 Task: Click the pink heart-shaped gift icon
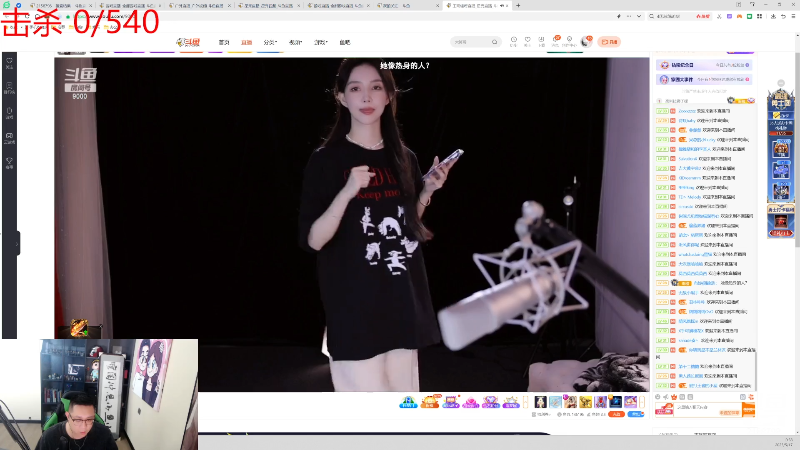tap(470, 402)
